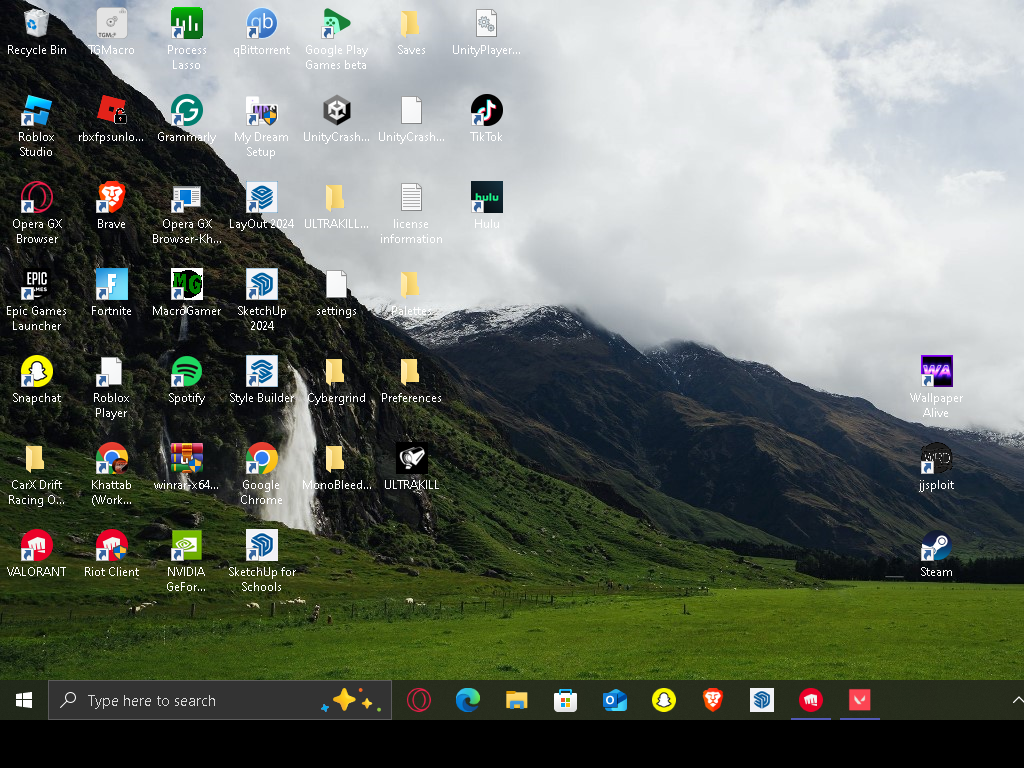Image resolution: width=1024 pixels, height=768 pixels.
Task: Open Brave from the taskbar
Action: [x=712, y=700]
